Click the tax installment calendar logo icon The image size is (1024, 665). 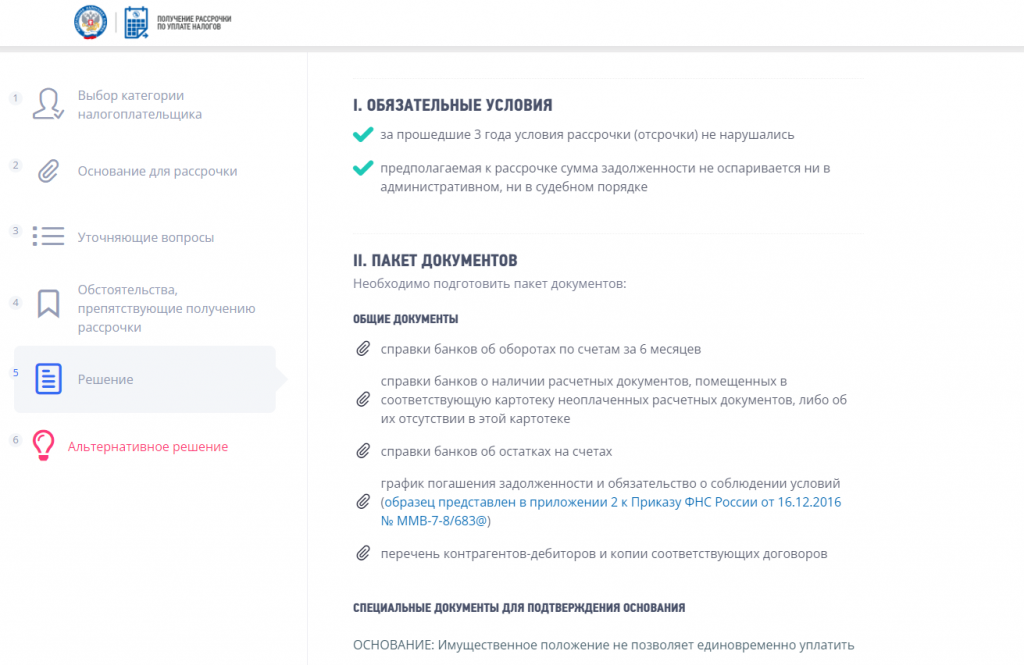(137, 22)
